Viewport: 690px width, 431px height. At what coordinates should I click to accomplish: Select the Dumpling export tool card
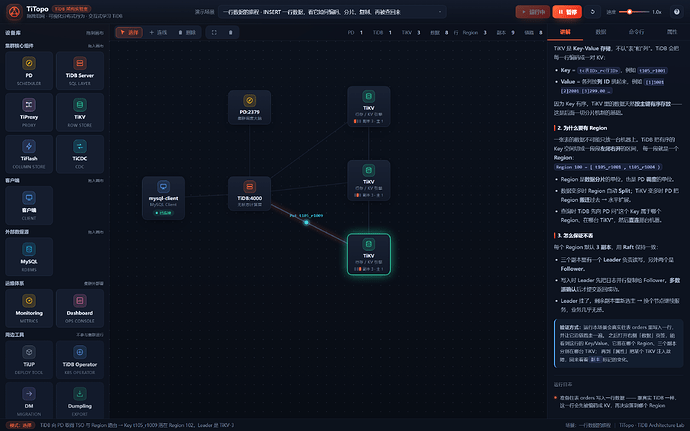coord(80,401)
